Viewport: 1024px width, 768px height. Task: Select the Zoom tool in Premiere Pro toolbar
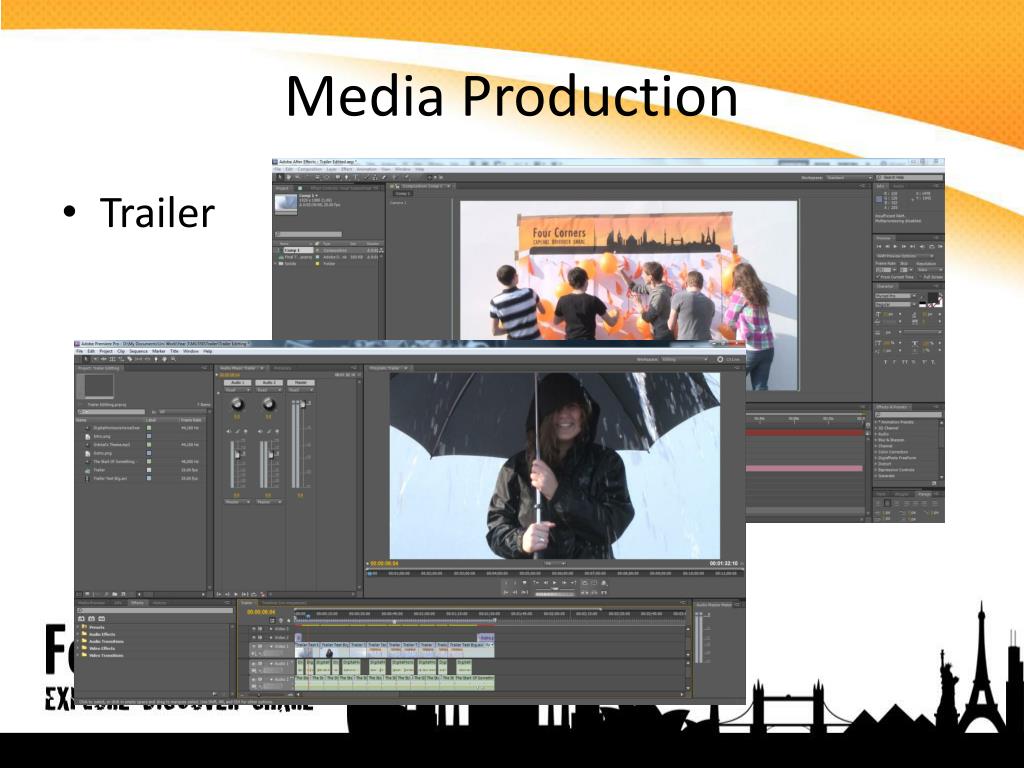173,359
